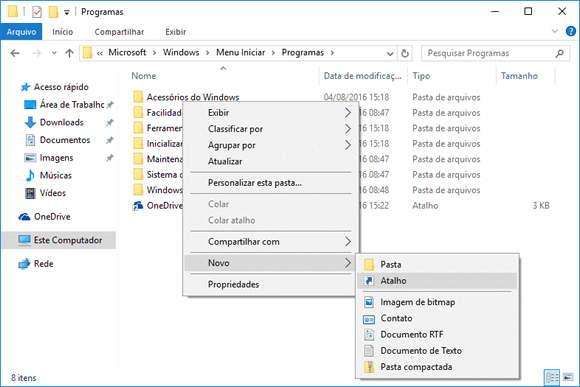Expand the ribbon chevron
The height and width of the screenshot is (387, 580).
tap(554, 31)
